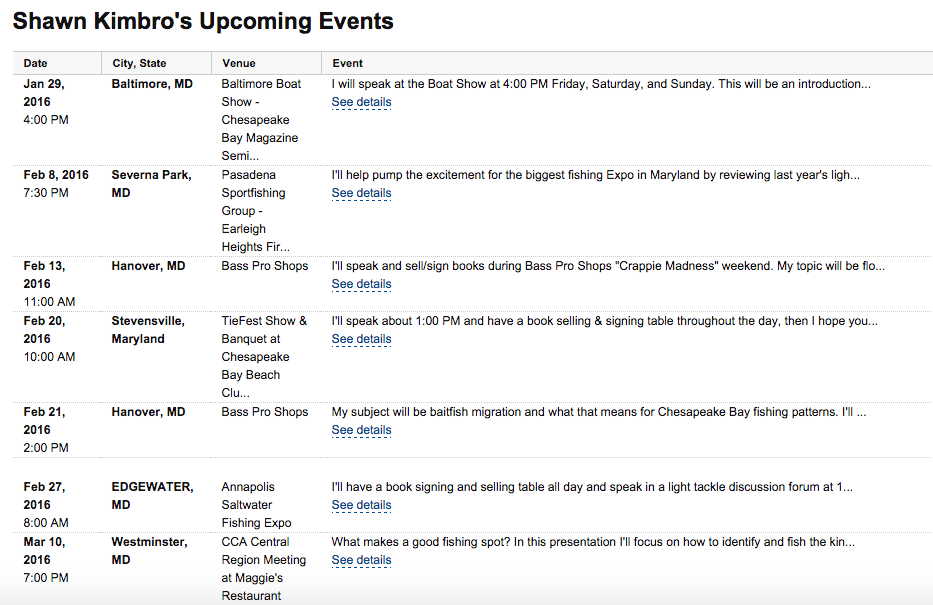Click the Shawn Kimbro's Upcoming Events heading

[203, 21]
